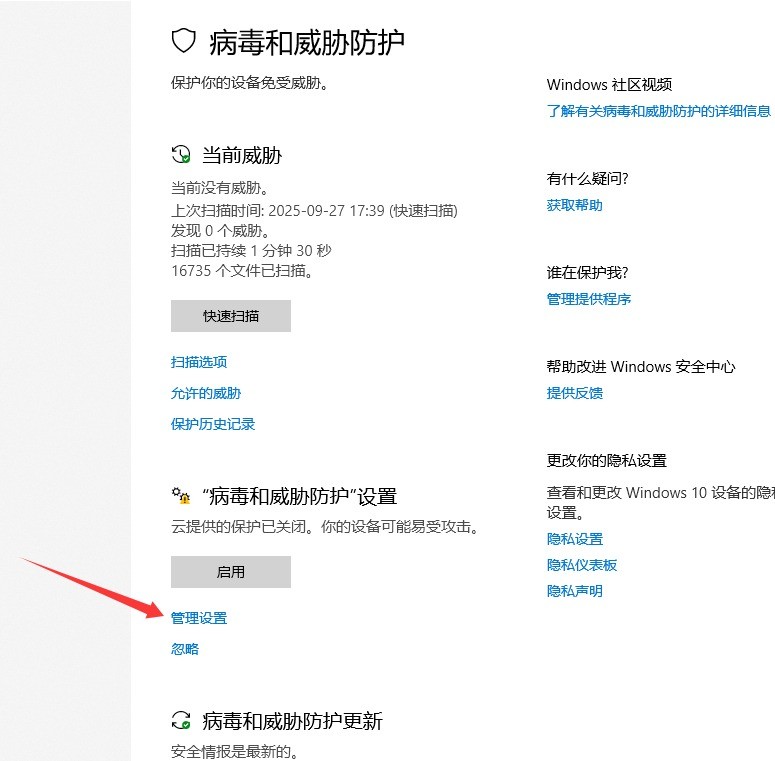
Task: View the 保护历史记录 link
Action: (213, 424)
